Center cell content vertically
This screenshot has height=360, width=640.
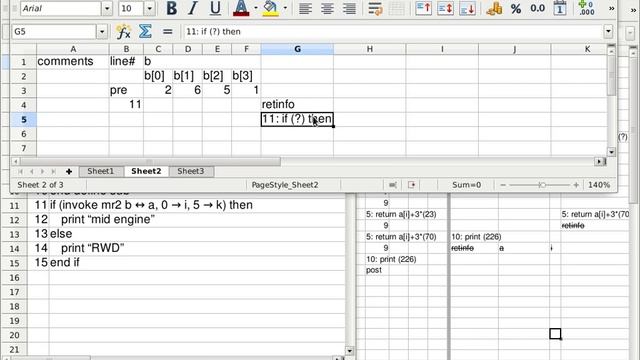click(445, 9)
